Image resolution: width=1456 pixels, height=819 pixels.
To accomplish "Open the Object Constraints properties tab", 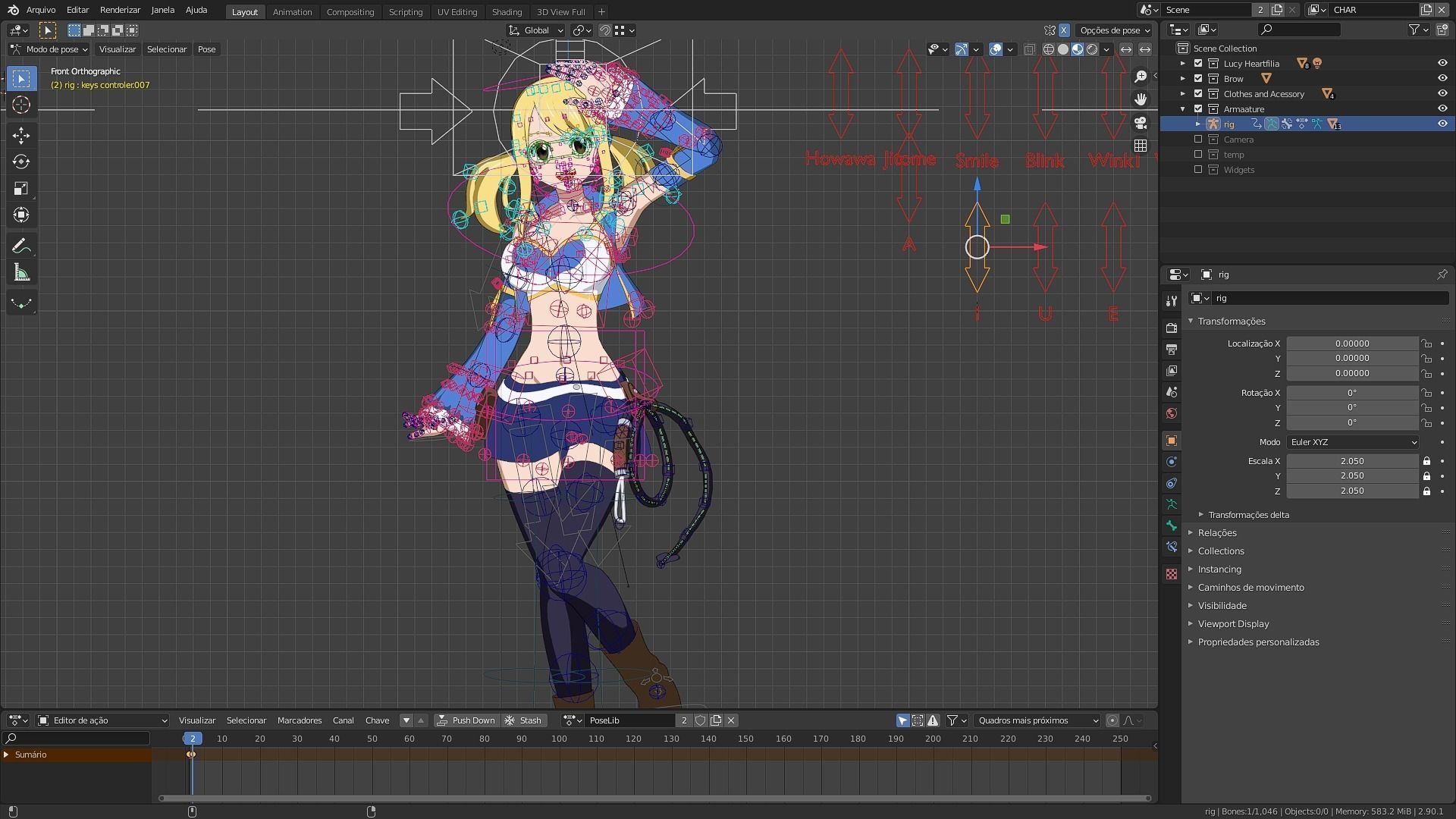I will pos(1172,483).
